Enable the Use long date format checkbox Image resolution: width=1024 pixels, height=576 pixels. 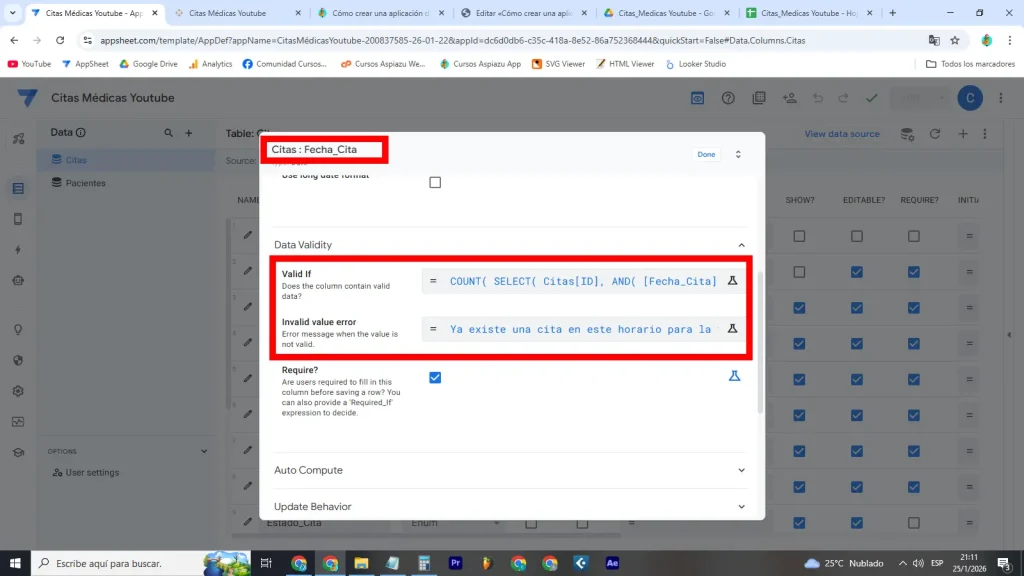[435, 182]
